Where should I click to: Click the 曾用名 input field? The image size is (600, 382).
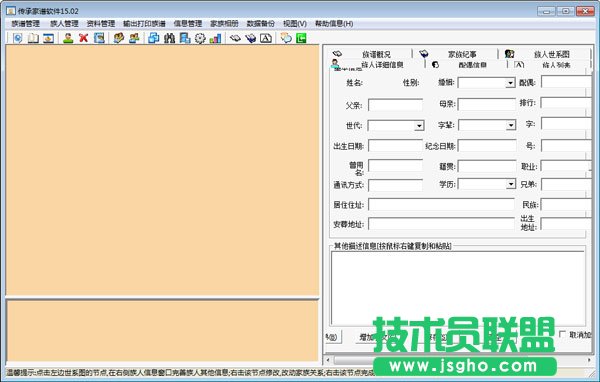395,166
